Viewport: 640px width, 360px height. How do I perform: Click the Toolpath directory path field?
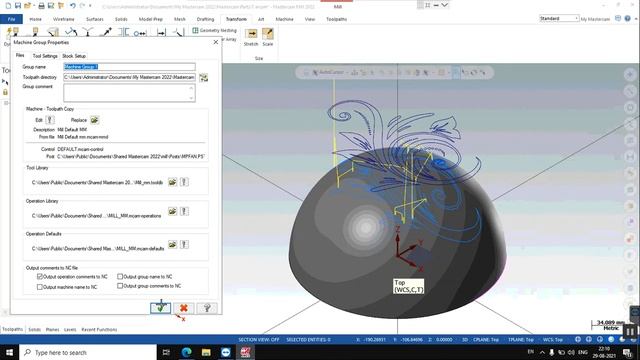129,77
